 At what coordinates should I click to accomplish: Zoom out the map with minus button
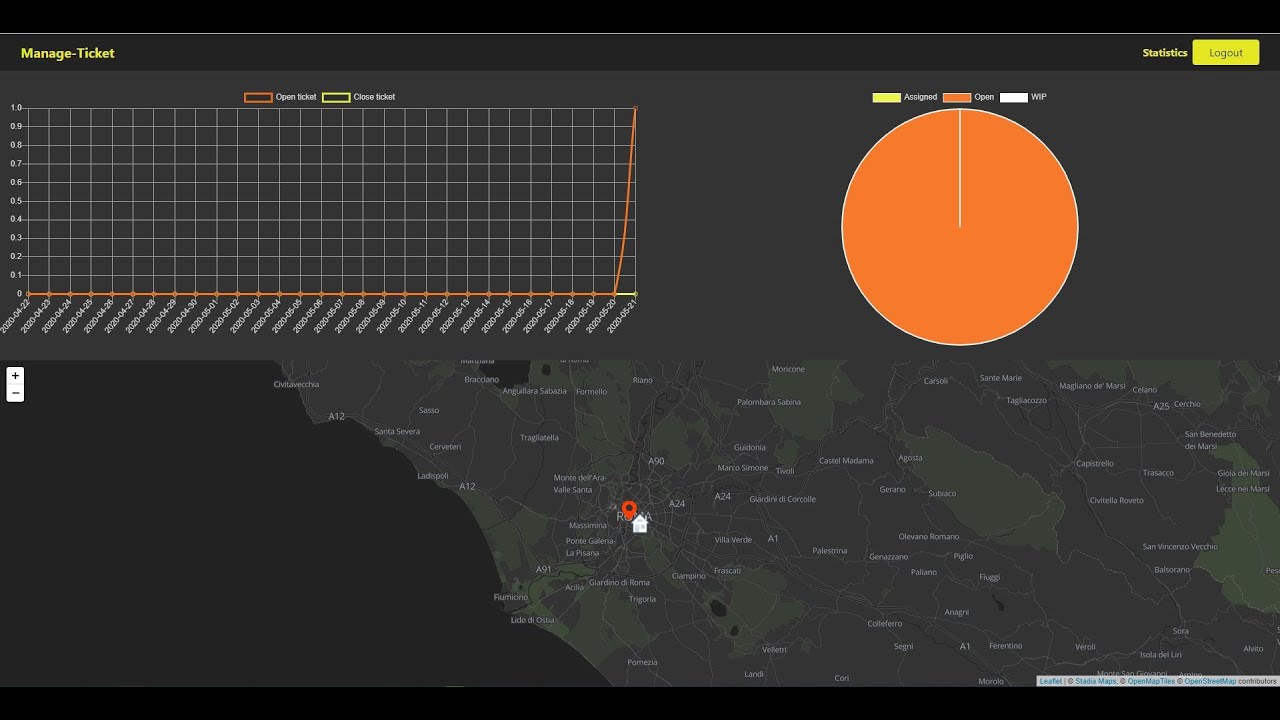(x=15, y=393)
